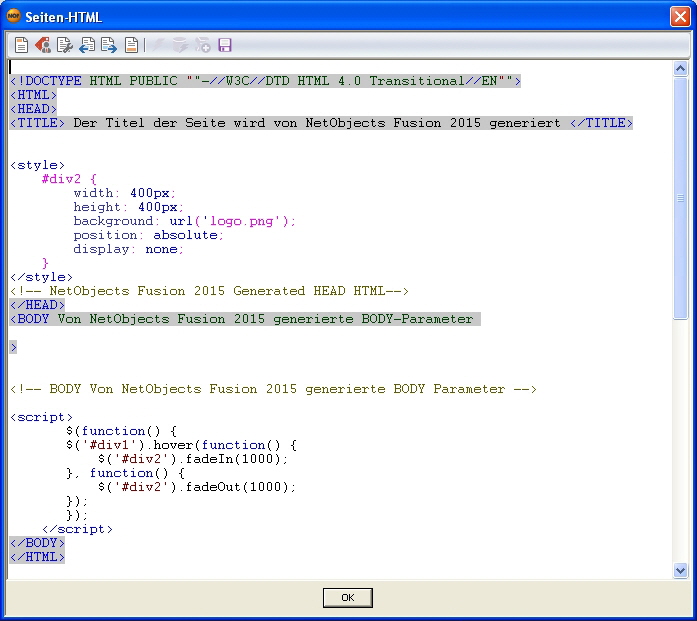This screenshot has height=621, width=697.
Task: Click the orange-striped page toolbar icon
Action: (131, 45)
